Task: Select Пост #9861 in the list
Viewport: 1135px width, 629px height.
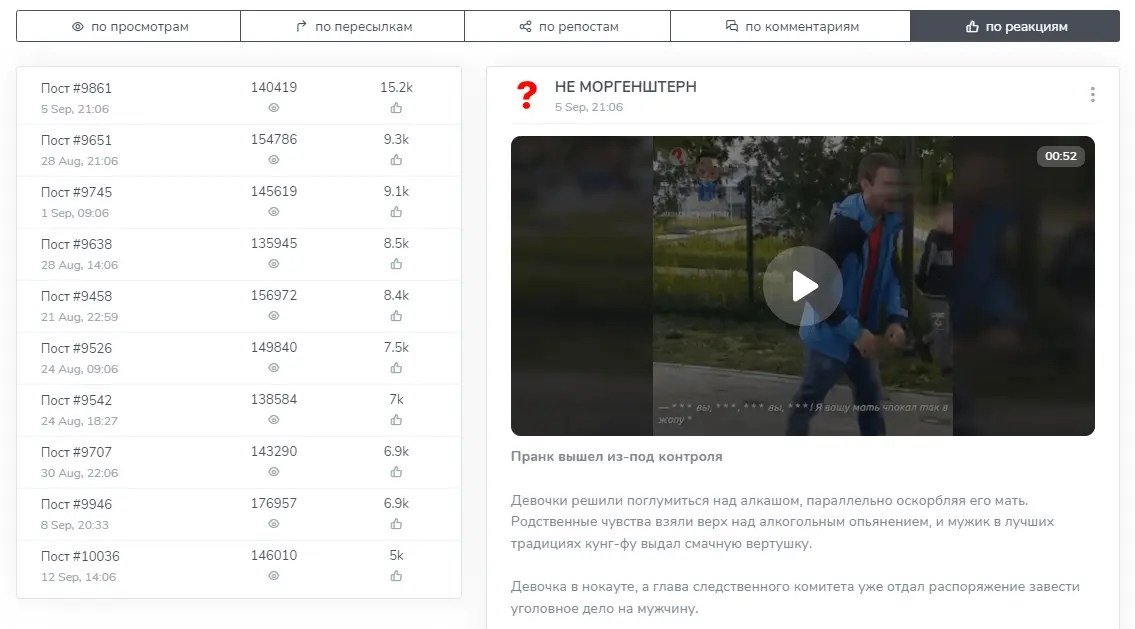Action: pos(76,88)
